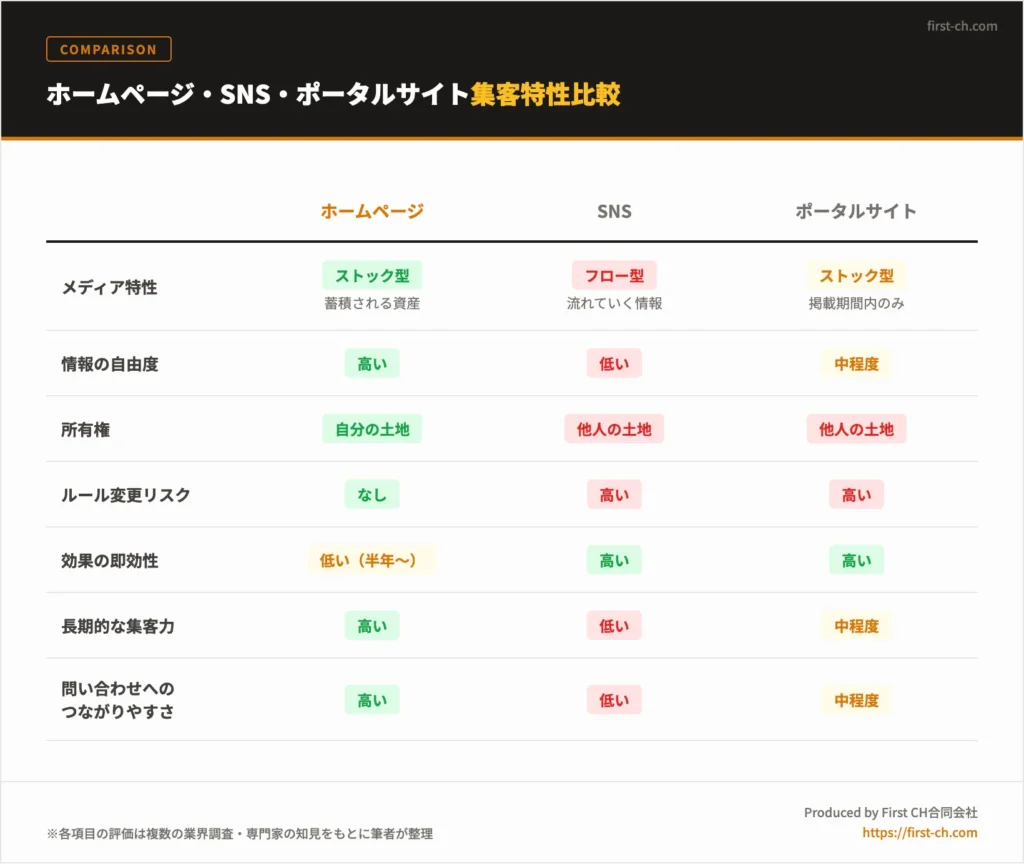The width and height of the screenshot is (1024, 864).
Task: Toggle the 中程度 badge in 長期的な集客力 row
Action: click(x=856, y=626)
